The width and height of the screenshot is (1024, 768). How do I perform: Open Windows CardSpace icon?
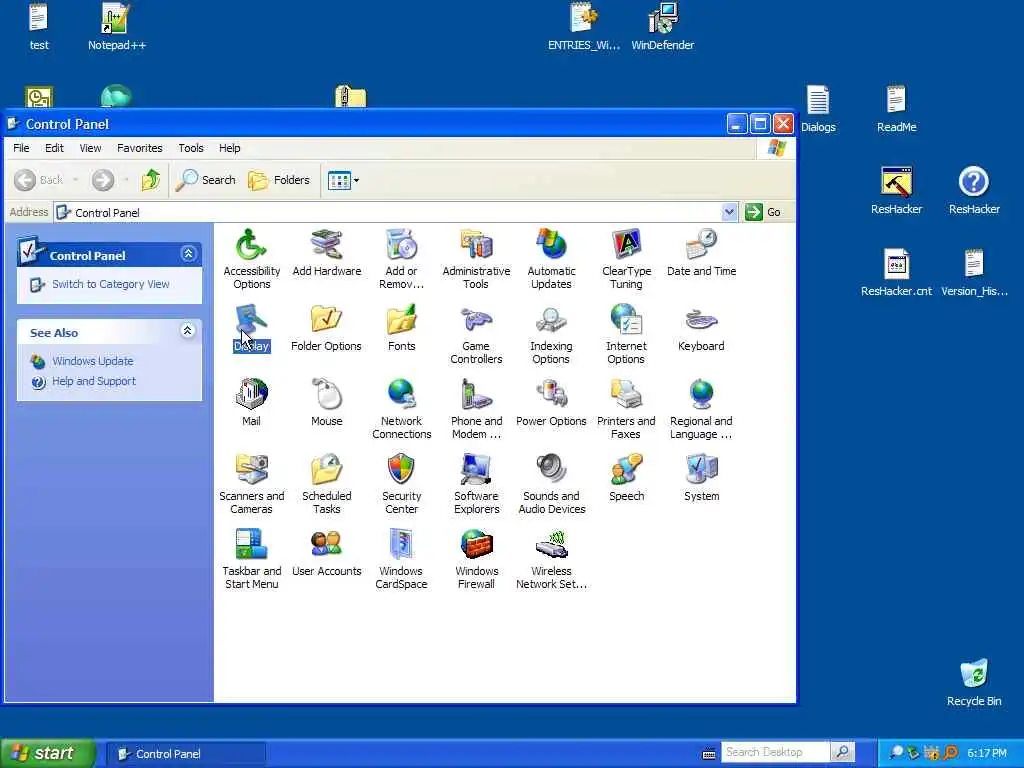click(401, 545)
